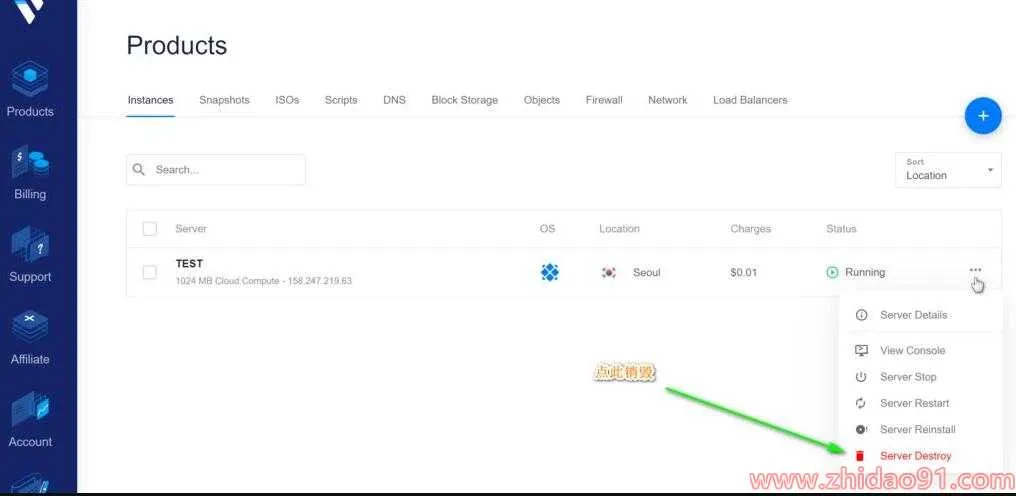Viewport: 1016px width, 496px height.
Task: Click the search magnifier icon
Action: (139, 169)
